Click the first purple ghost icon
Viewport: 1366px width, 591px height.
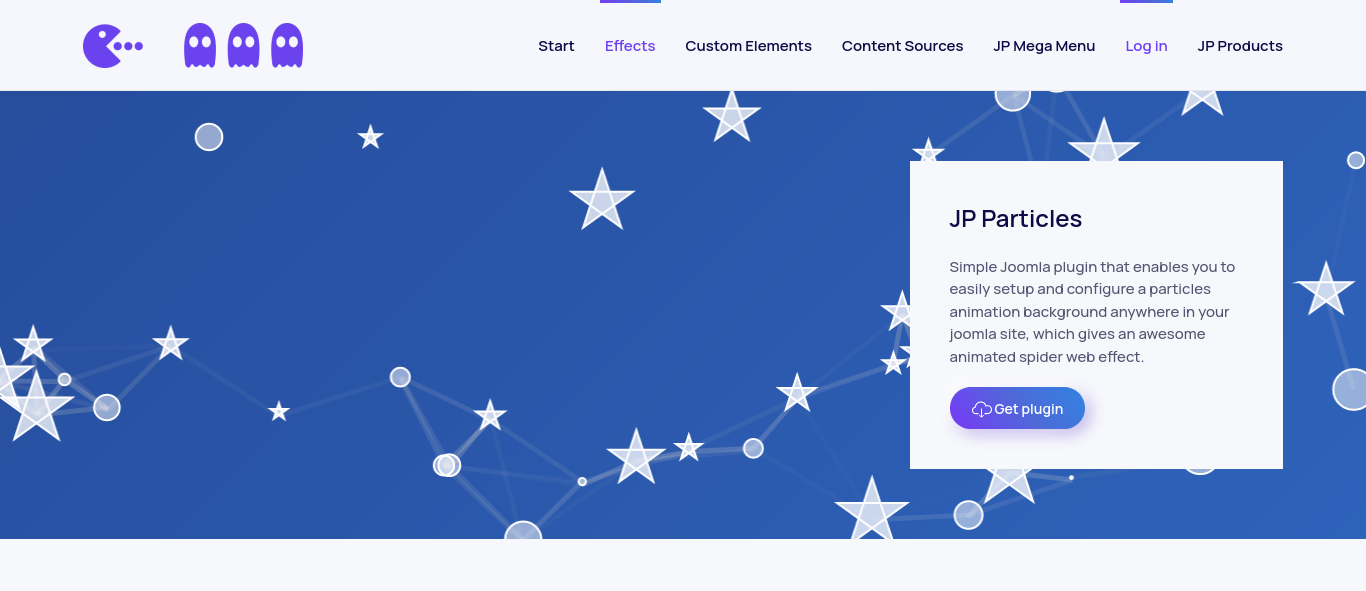[200, 46]
